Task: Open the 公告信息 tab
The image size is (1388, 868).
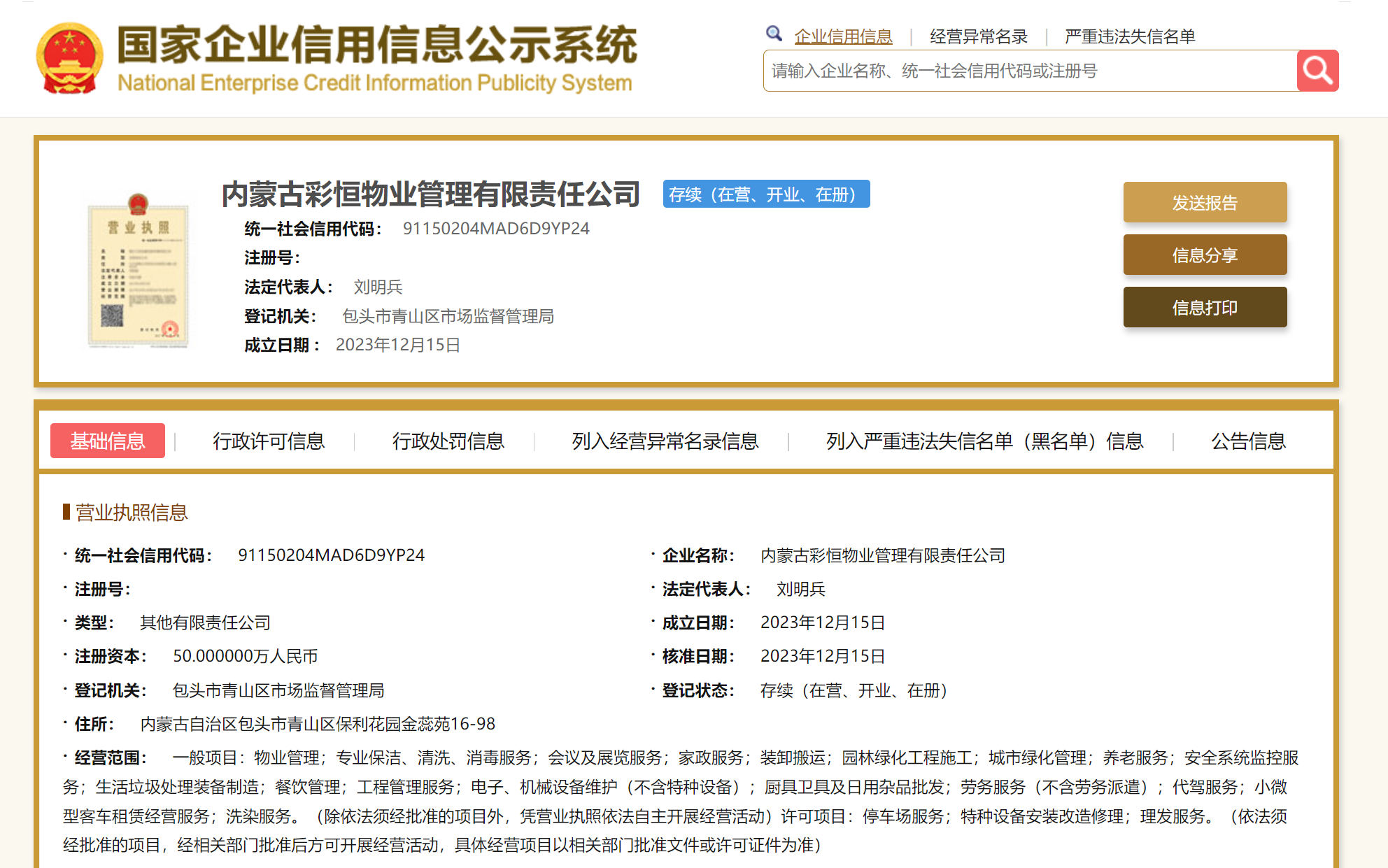Action: (1248, 441)
